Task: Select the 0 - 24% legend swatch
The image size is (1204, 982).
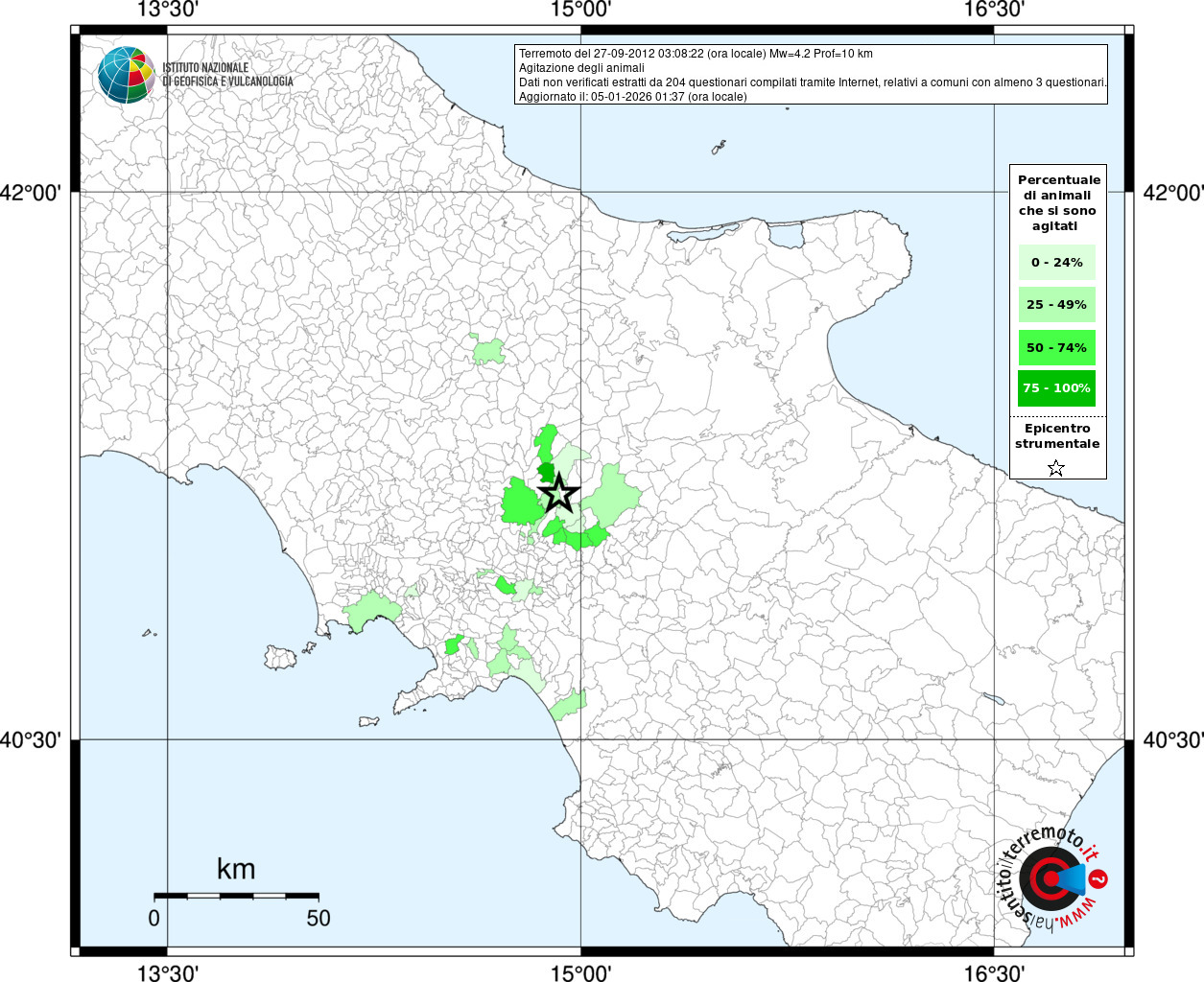Action: coord(1056,262)
